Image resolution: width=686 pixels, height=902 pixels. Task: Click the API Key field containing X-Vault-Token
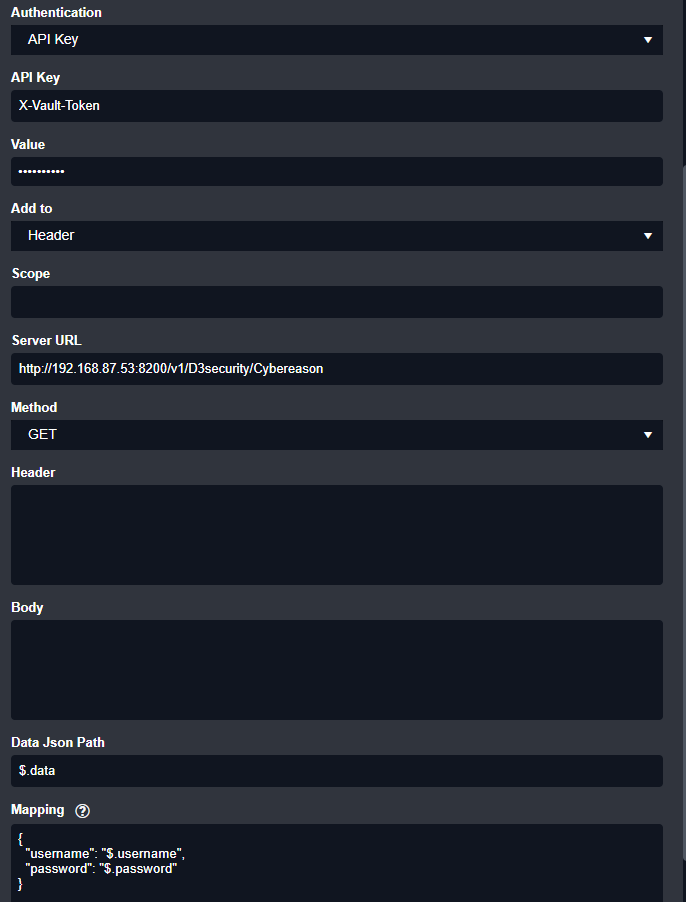336,105
